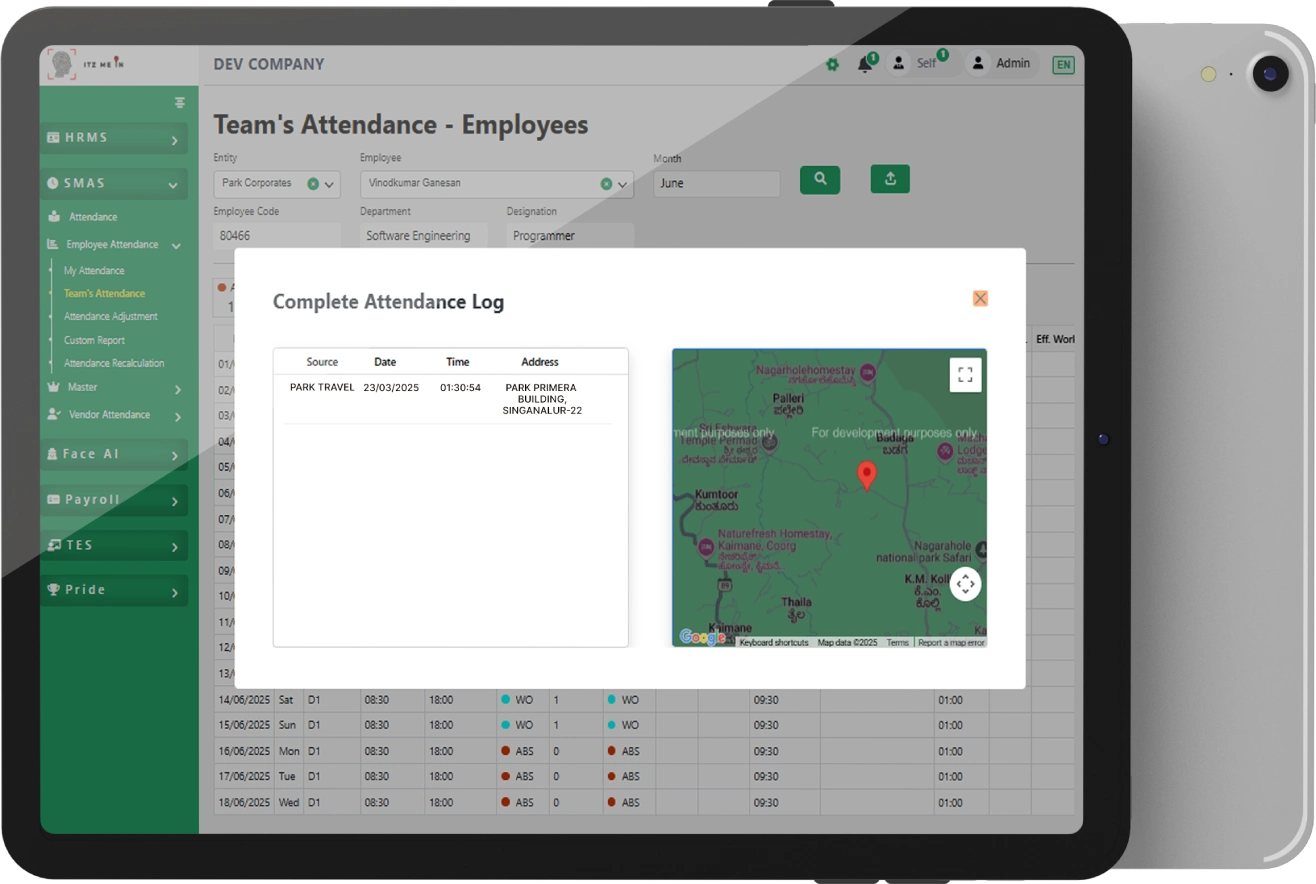Image resolution: width=1316 pixels, height=884 pixels.
Task: Click the red location pin on map
Action: (867, 475)
